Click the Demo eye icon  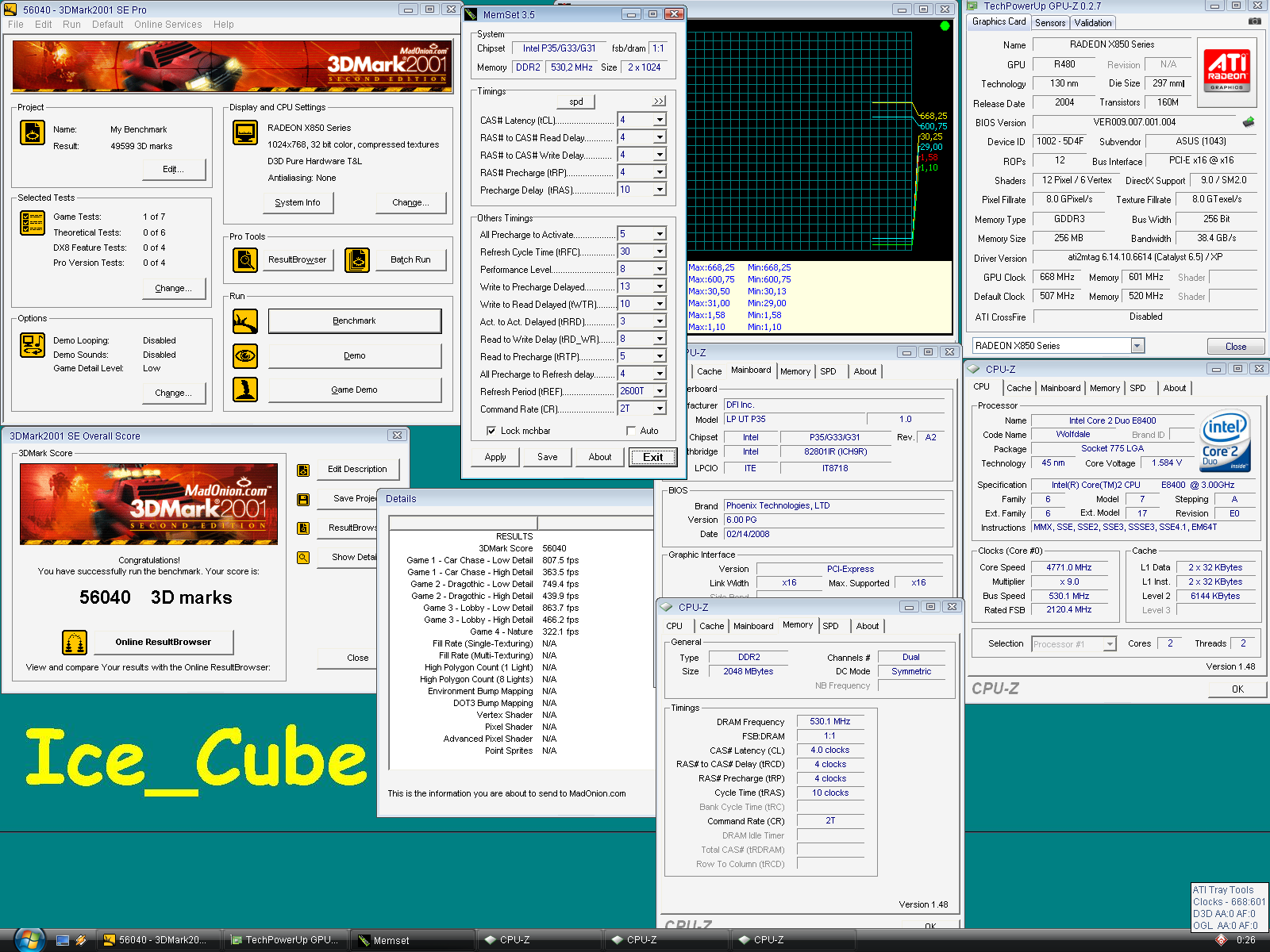245,355
